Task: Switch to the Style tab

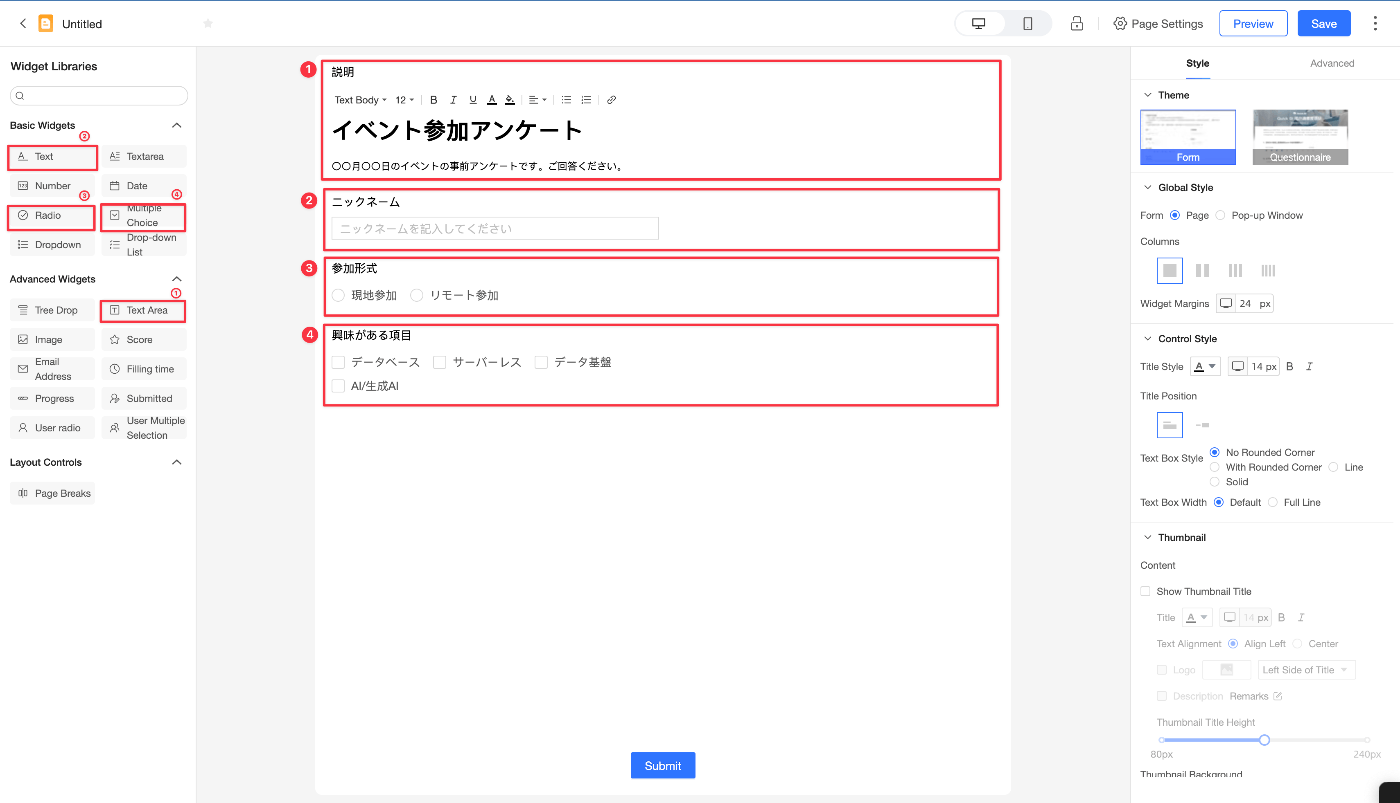Action: (1198, 63)
